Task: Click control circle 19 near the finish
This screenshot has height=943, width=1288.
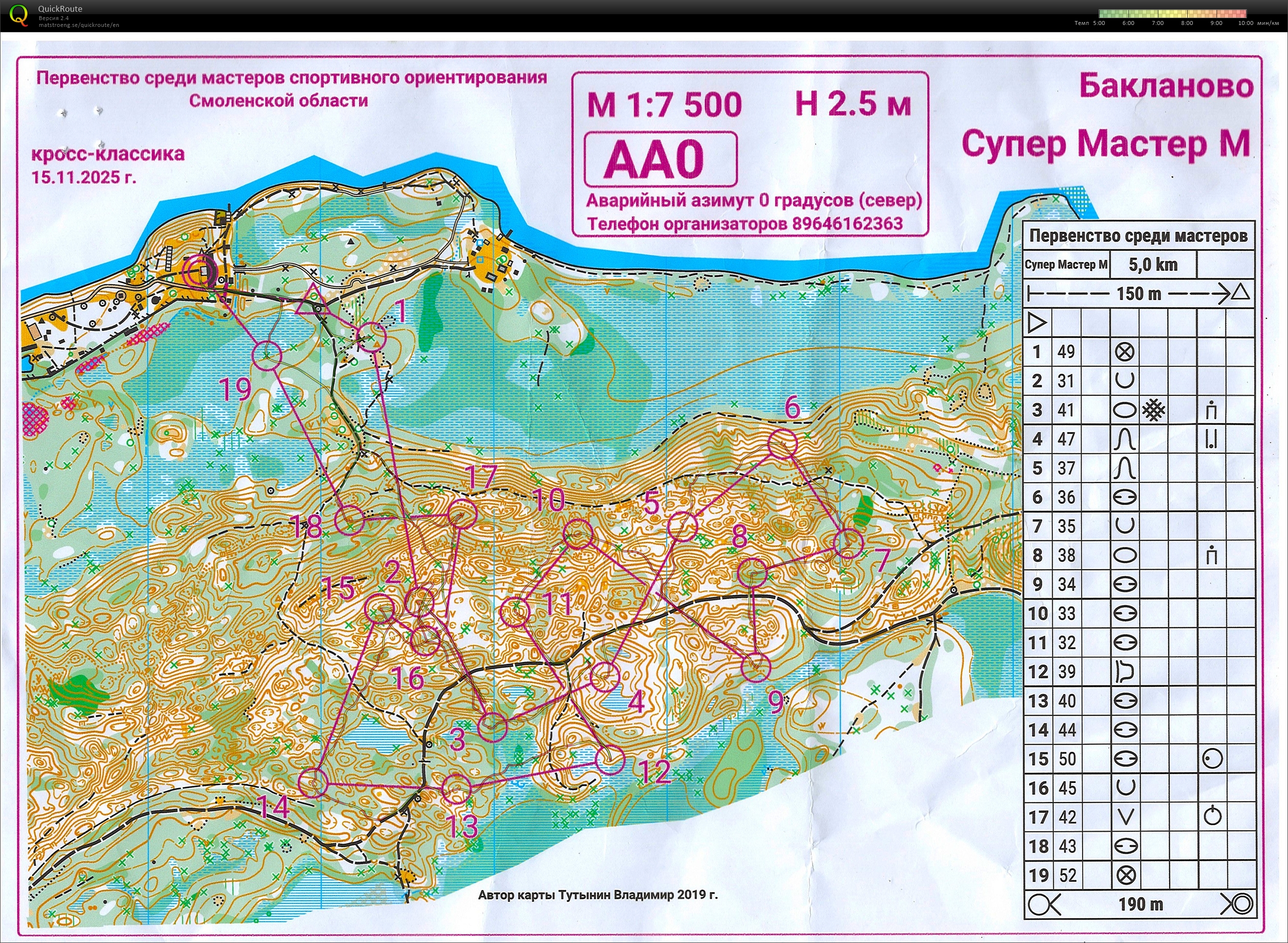Action: pyautogui.click(x=267, y=355)
